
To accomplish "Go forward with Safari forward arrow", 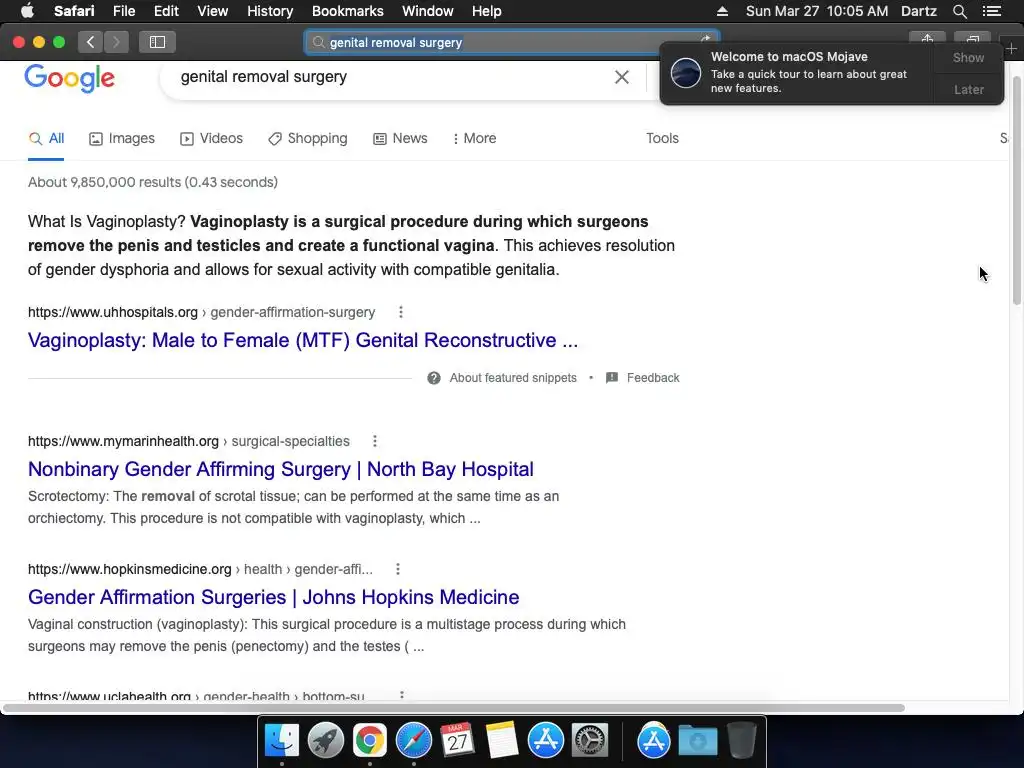I will point(116,42).
